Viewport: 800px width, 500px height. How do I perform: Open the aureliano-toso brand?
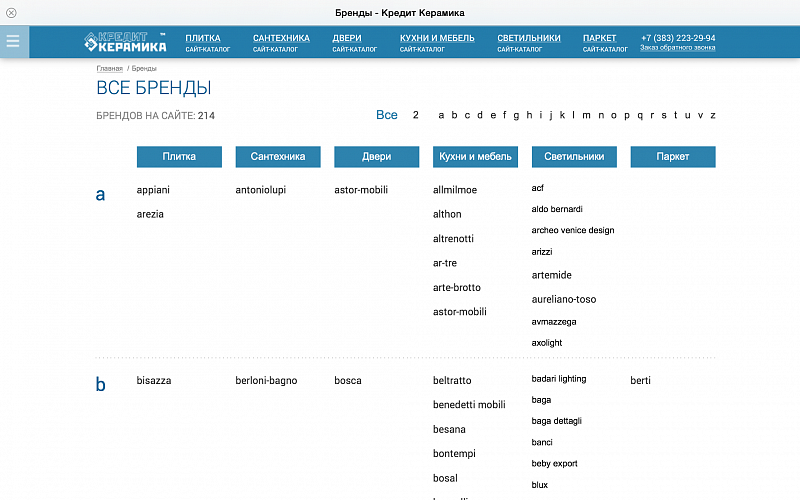[564, 299]
